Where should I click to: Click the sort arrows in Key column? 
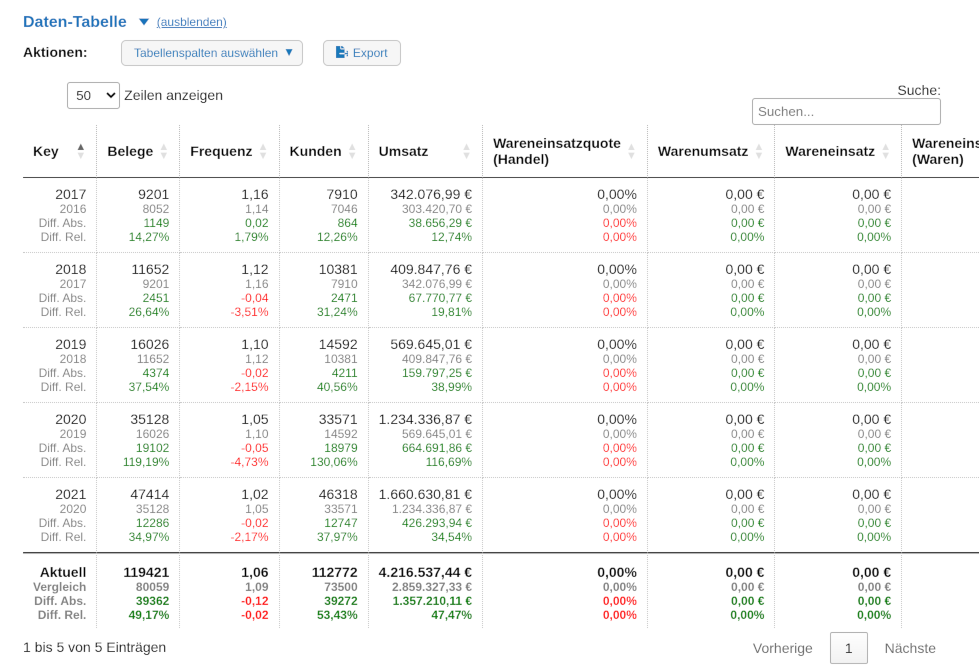[81, 151]
